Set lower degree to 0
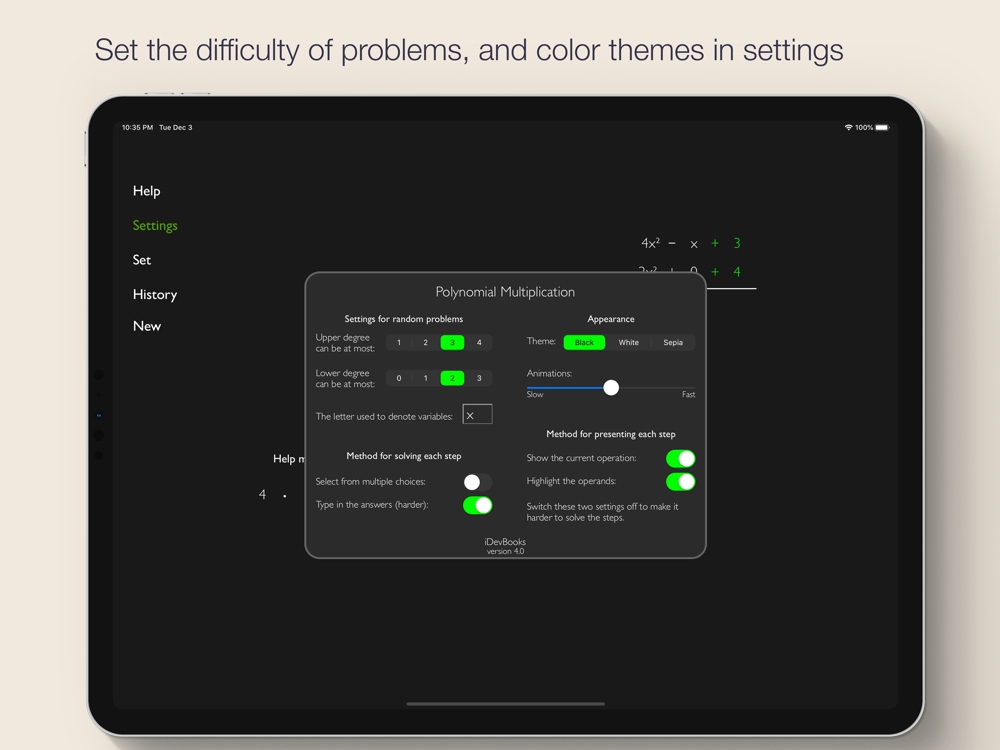The width and height of the screenshot is (1000, 750). click(399, 378)
